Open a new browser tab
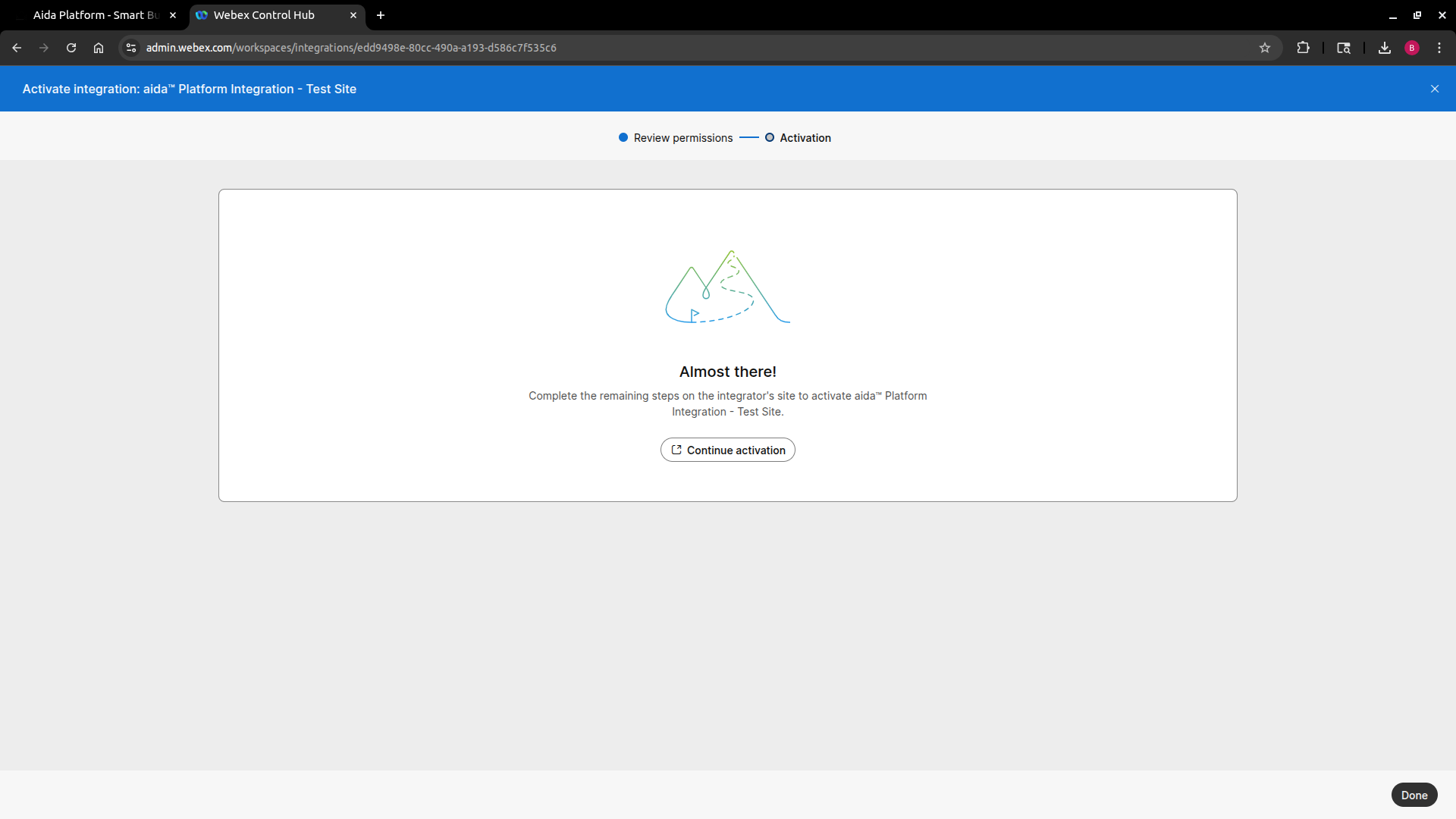1456x819 pixels. [x=381, y=15]
